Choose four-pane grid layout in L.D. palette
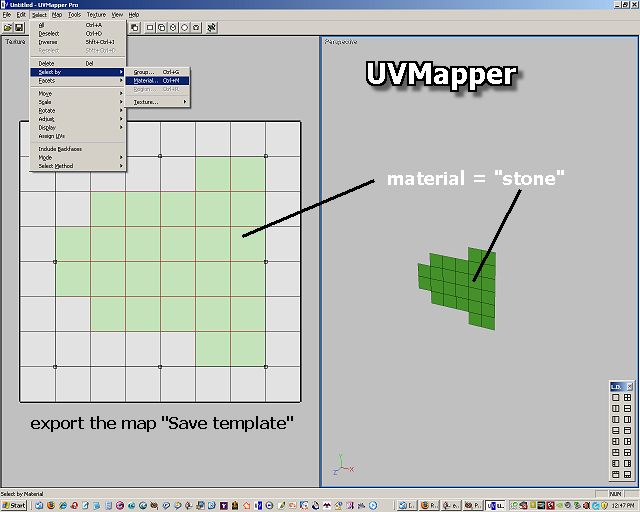Image resolution: width=640 pixels, height=512 pixels. tap(627, 397)
